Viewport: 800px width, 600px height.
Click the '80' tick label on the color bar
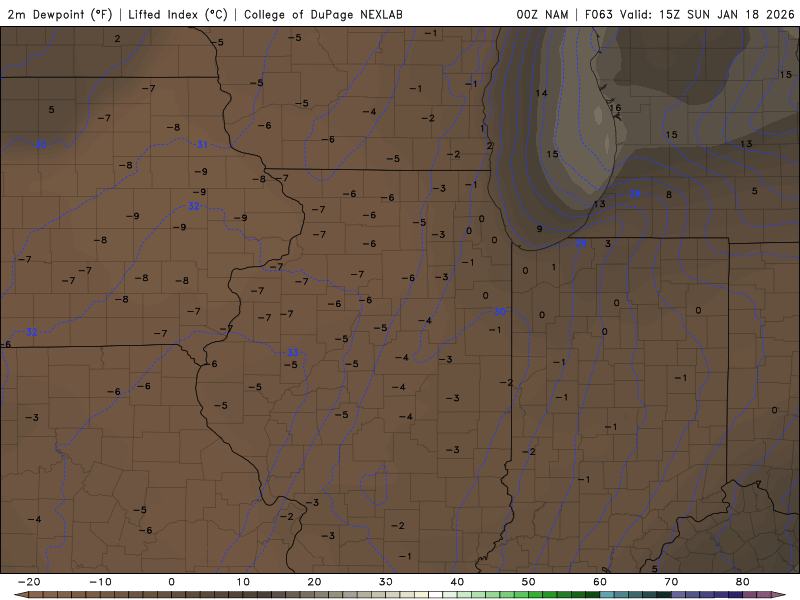click(743, 582)
